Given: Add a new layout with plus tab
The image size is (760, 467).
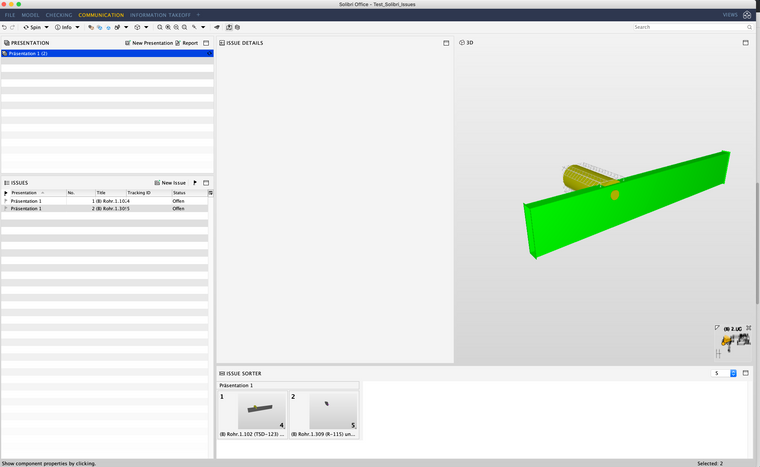Looking at the screenshot, I should pyautogui.click(x=198, y=15).
